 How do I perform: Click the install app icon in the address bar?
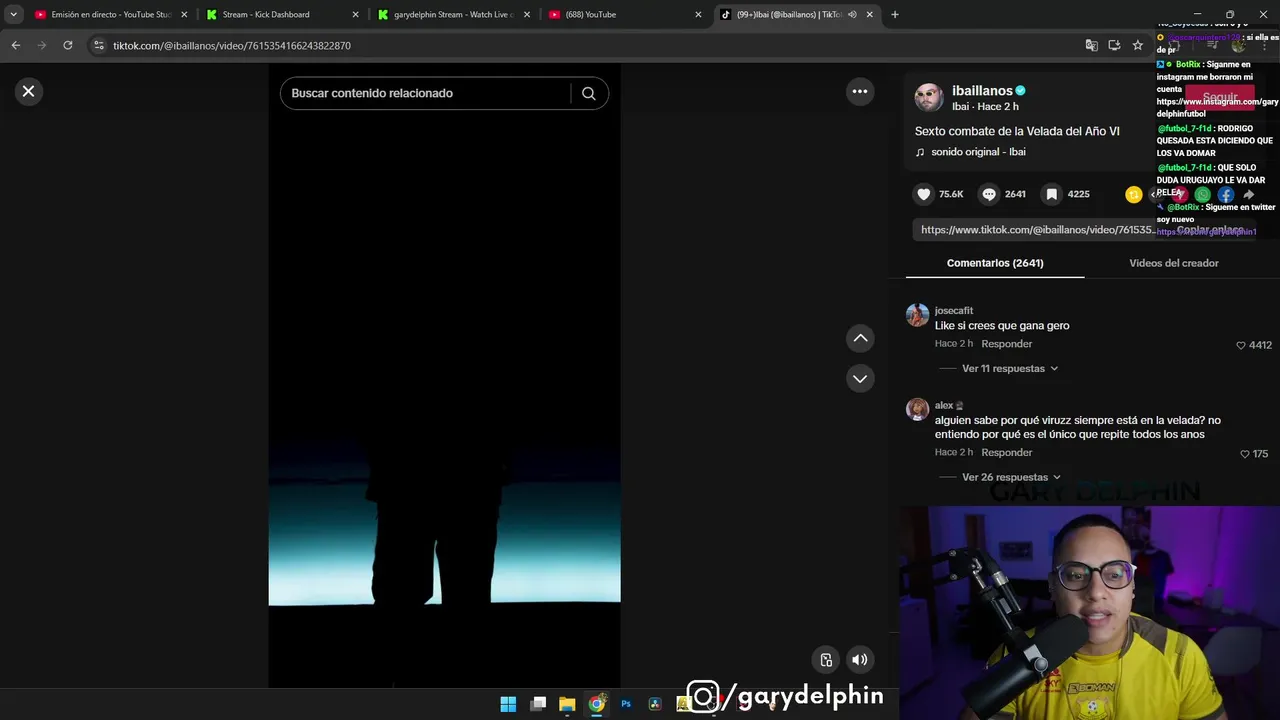coord(1114,45)
